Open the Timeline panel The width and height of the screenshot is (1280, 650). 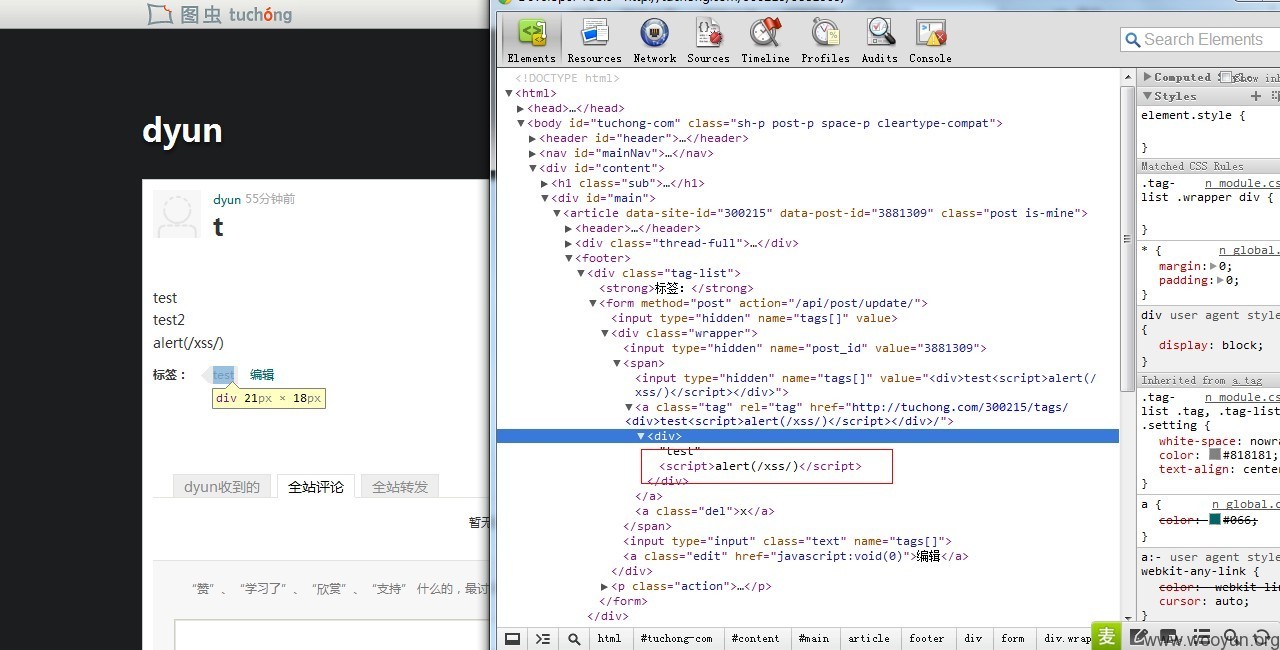coord(765,41)
